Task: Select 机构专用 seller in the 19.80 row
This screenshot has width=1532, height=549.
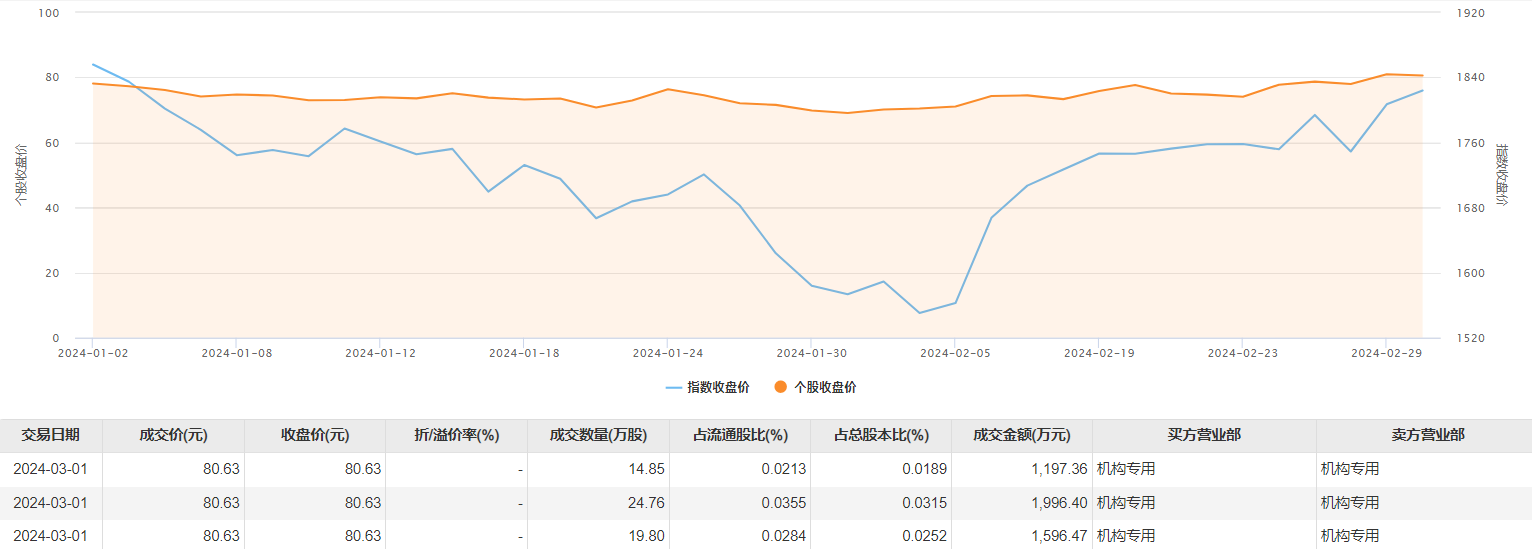Action: (x=1350, y=536)
